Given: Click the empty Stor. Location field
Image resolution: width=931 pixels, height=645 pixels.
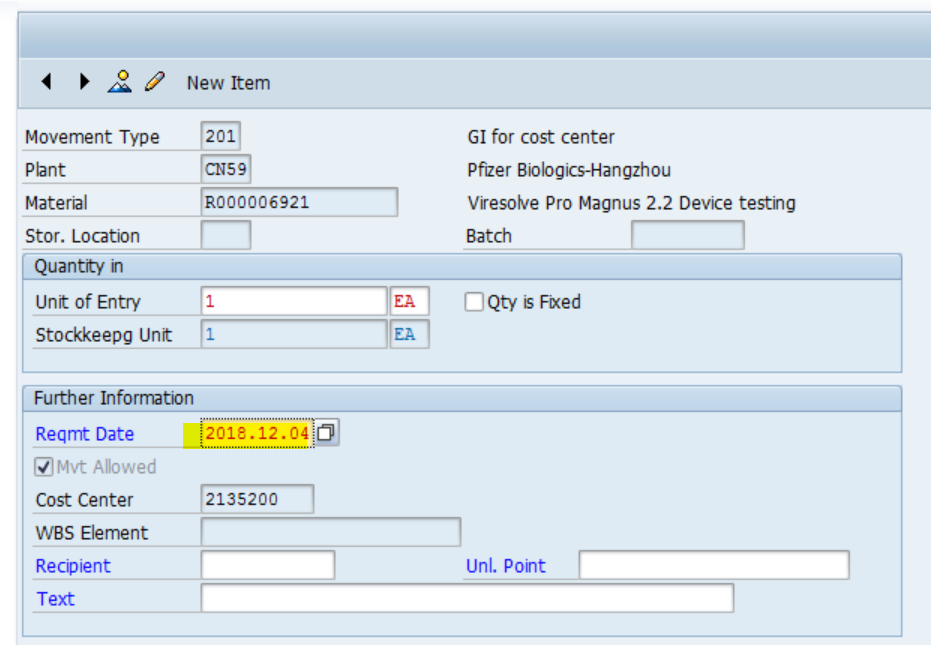Looking at the screenshot, I should [x=225, y=235].
